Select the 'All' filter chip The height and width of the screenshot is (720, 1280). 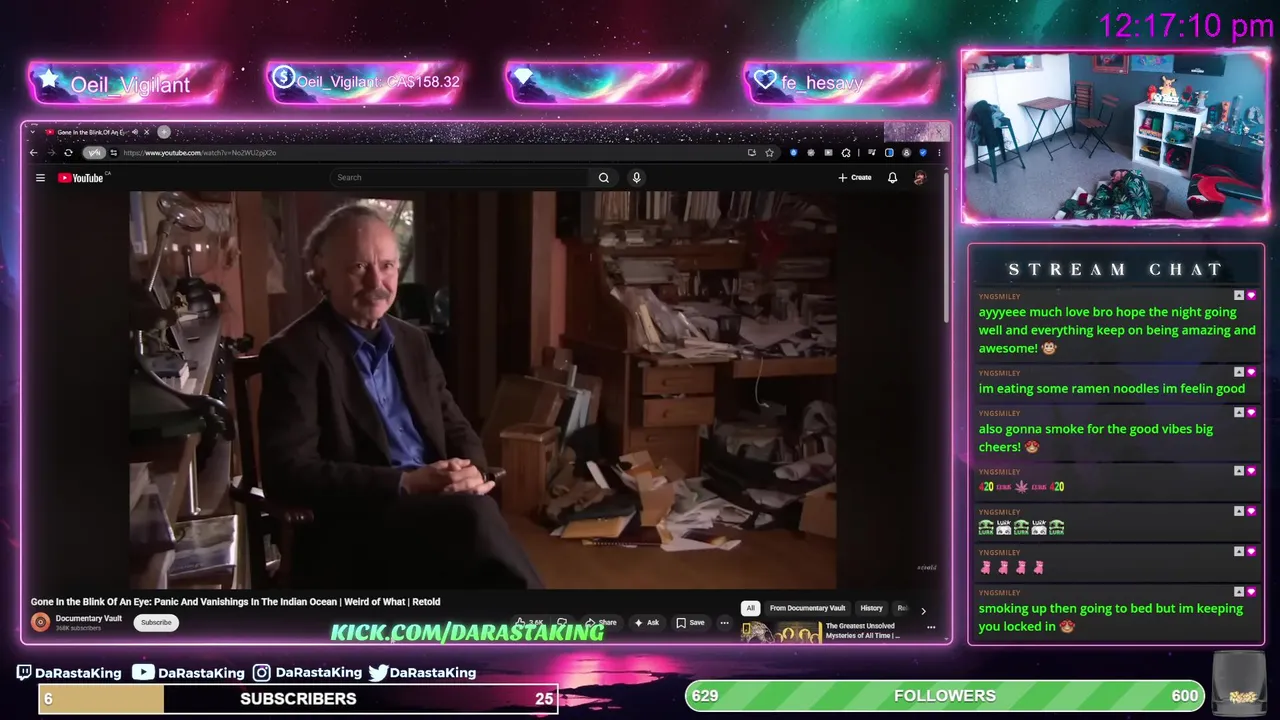coord(750,608)
